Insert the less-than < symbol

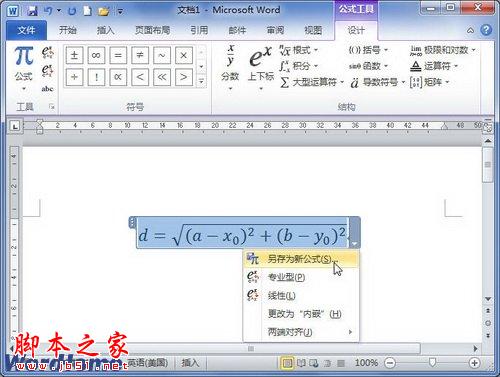pyautogui.click(x=140, y=77)
